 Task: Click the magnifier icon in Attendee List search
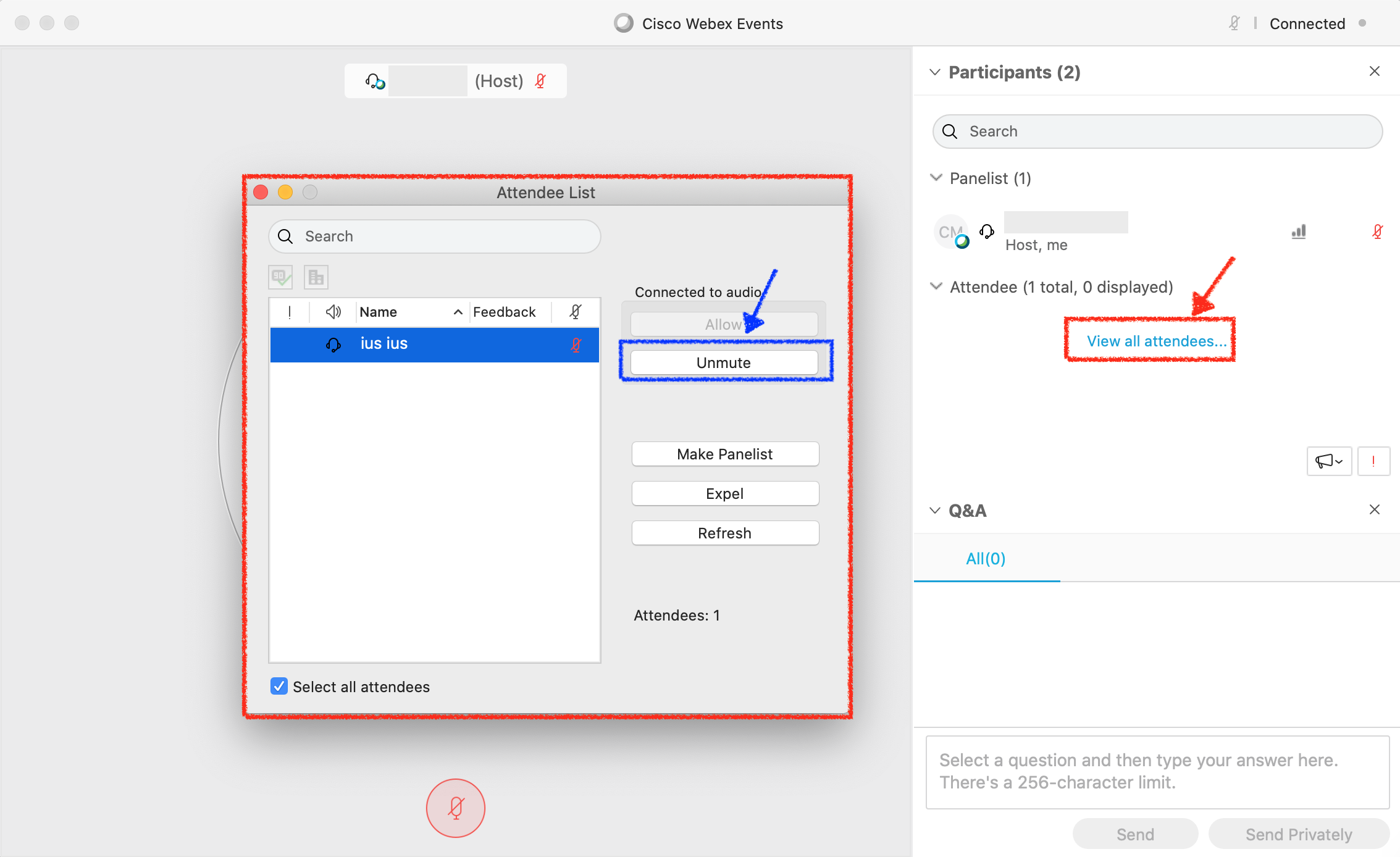pos(285,236)
